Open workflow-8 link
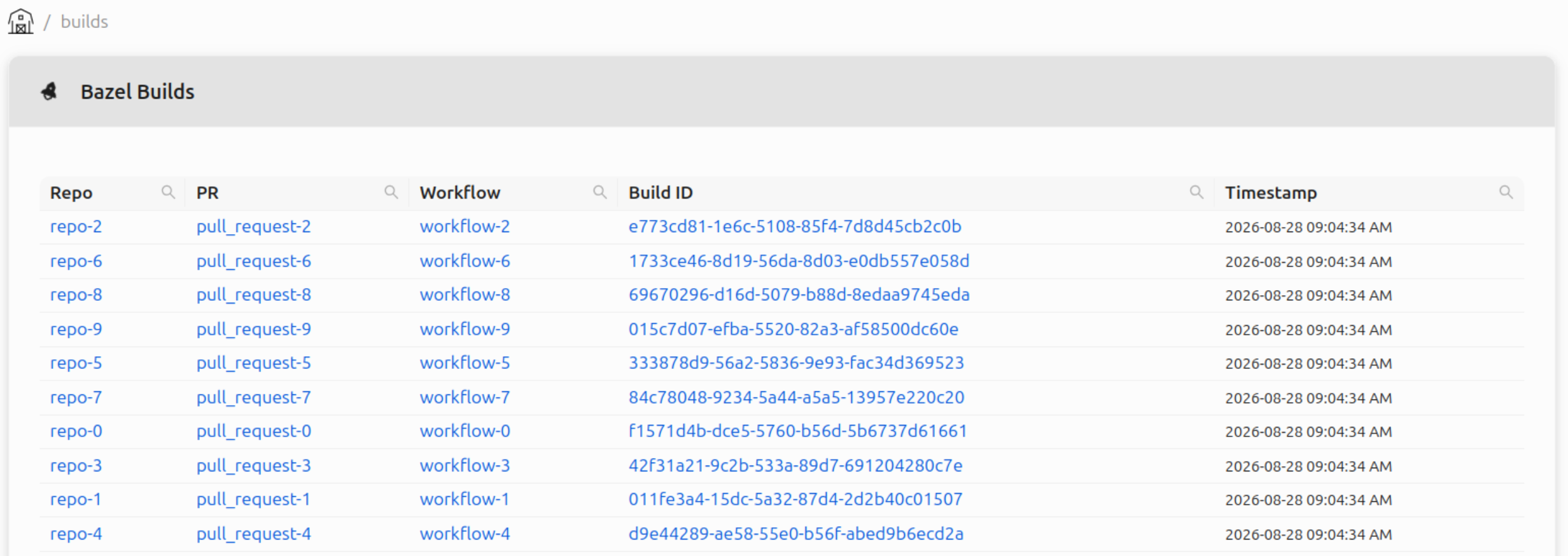 click(x=465, y=295)
